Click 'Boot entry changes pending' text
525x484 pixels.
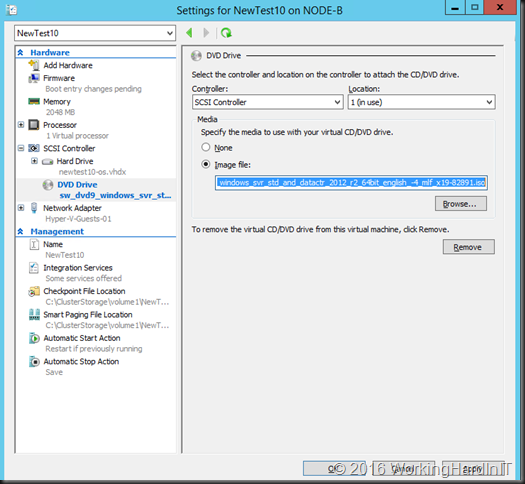coord(93,89)
